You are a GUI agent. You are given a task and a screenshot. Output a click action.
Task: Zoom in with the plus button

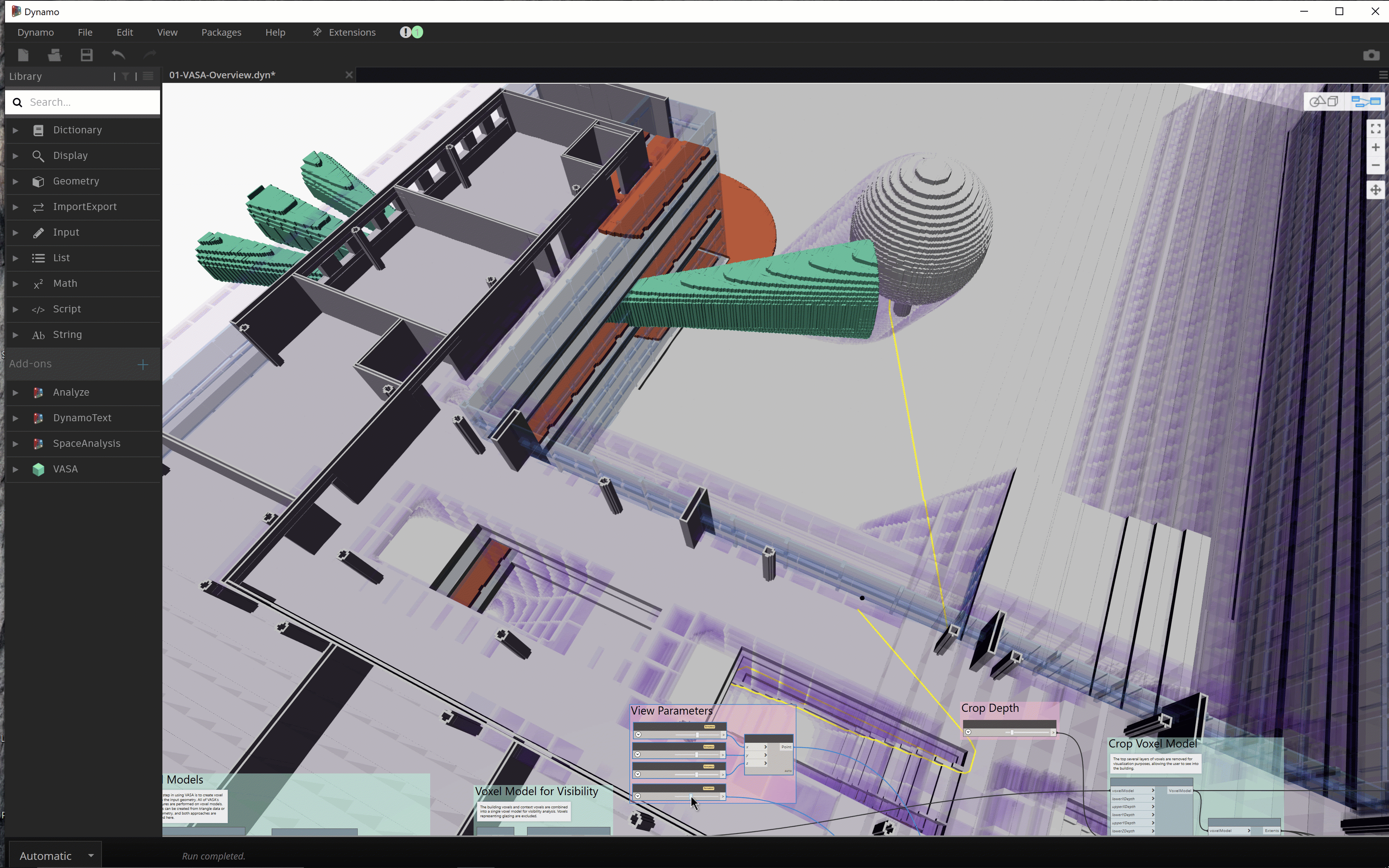(x=1376, y=148)
